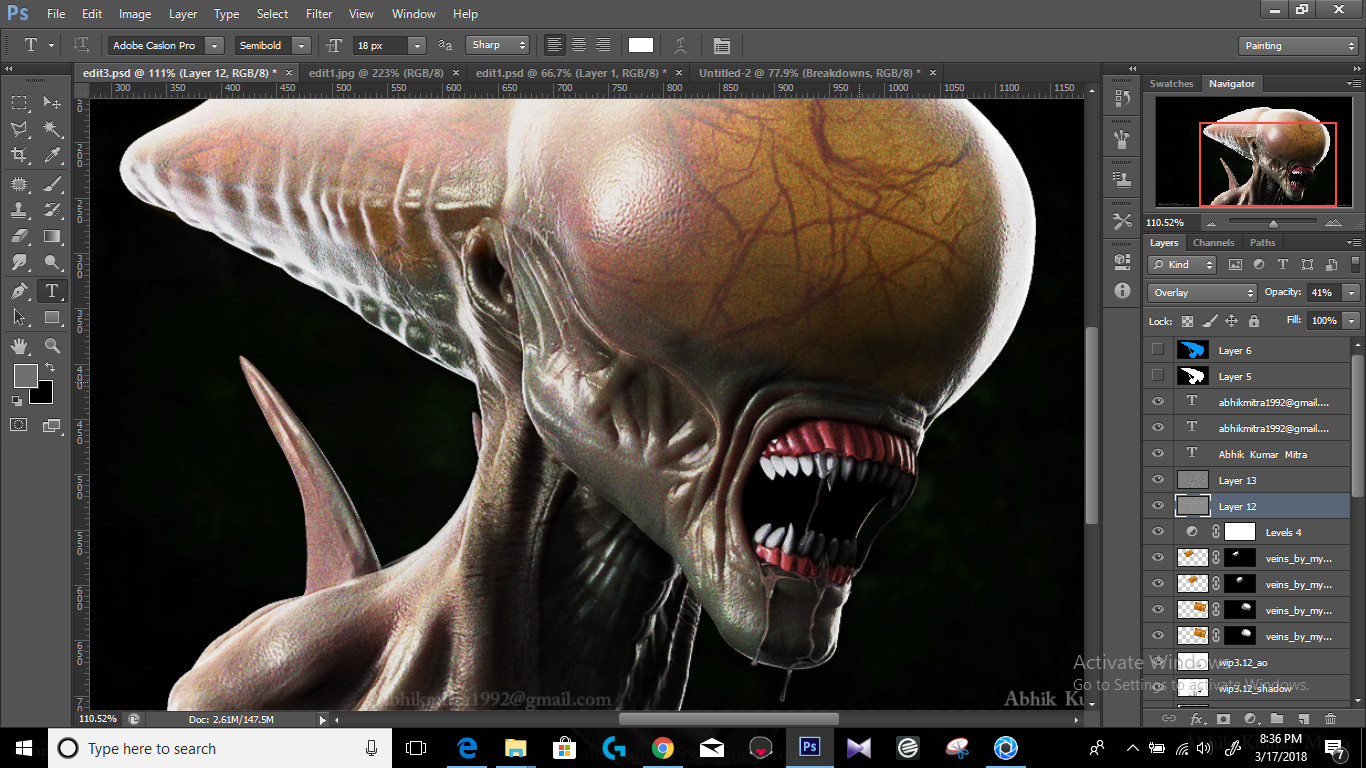Select the Hand tool
This screenshot has height=768, width=1366.
[x=19, y=346]
